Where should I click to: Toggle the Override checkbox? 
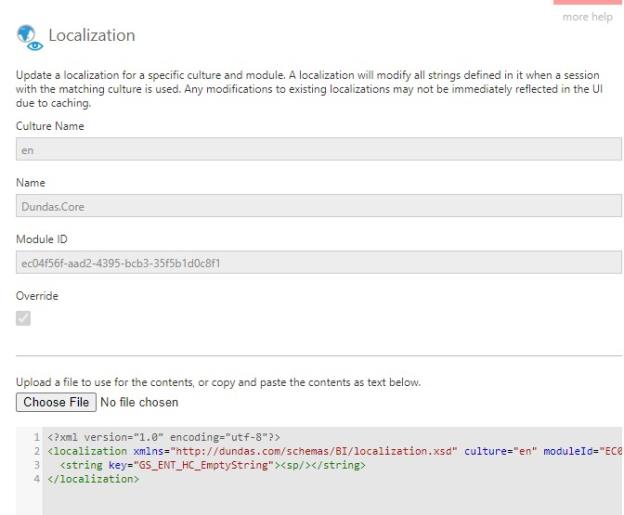click(23, 318)
